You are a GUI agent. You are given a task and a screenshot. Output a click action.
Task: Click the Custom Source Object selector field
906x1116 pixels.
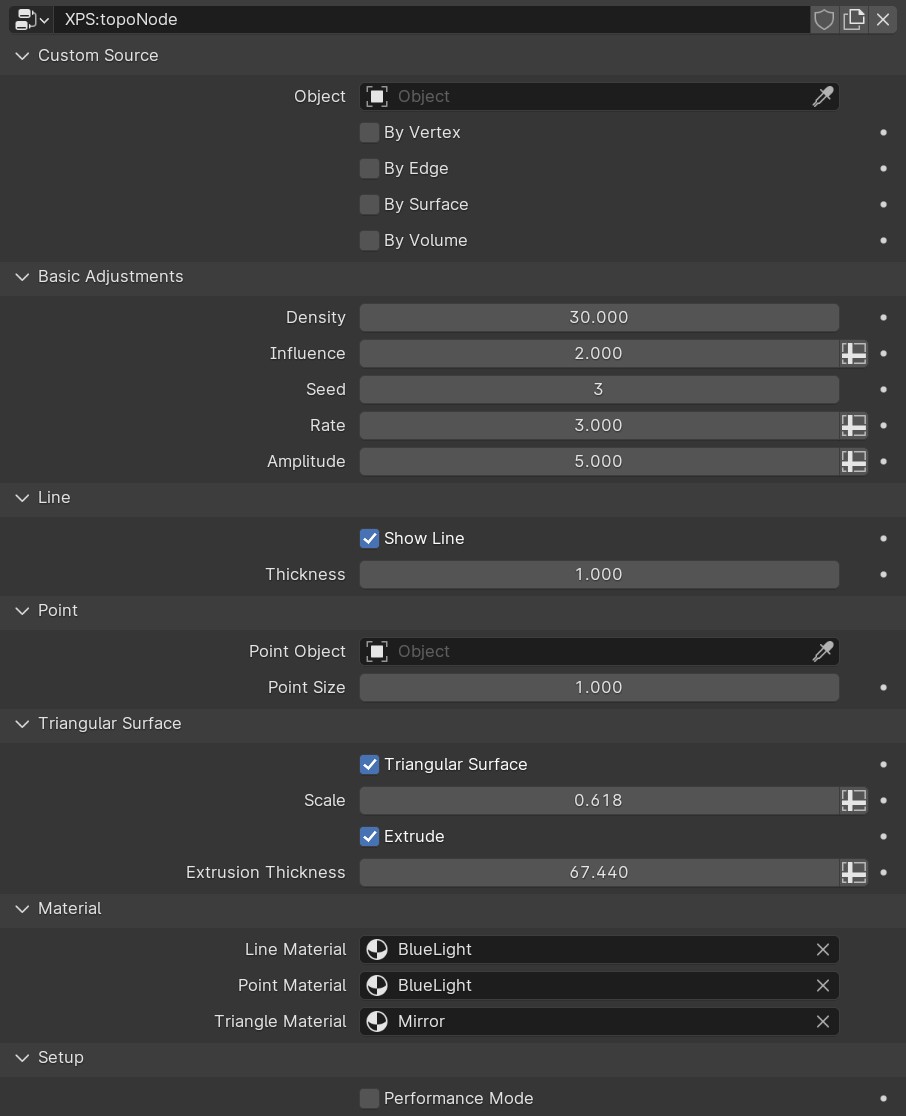[599, 96]
